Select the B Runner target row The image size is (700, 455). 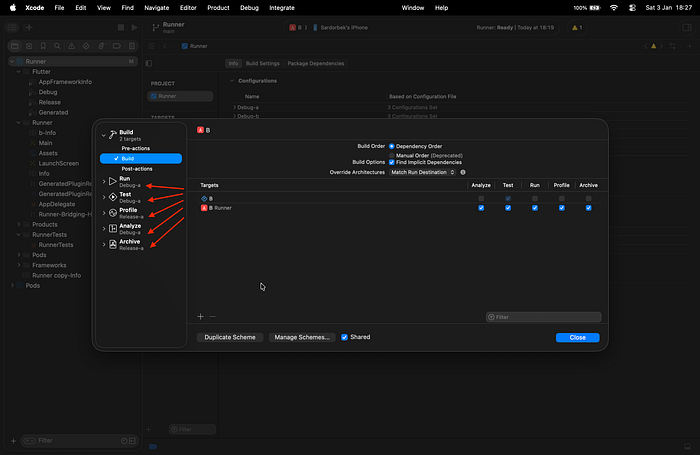click(x=400, y=208)
